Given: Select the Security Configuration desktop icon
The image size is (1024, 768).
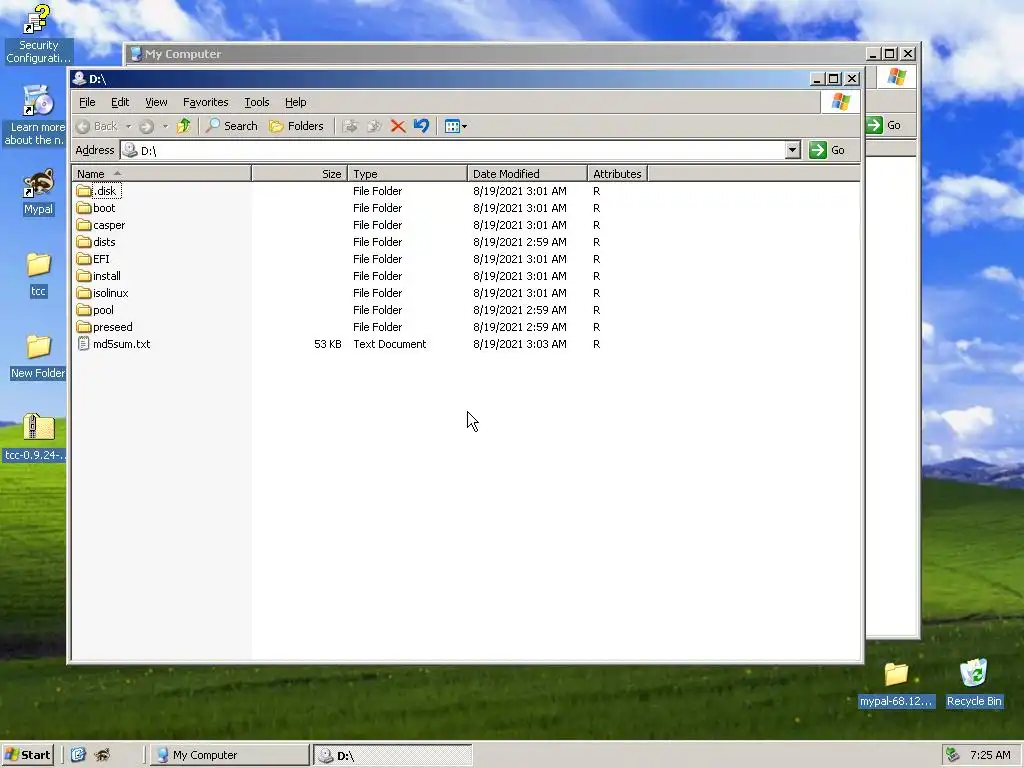Looking at the screenshot, I should tap(37, 33).
